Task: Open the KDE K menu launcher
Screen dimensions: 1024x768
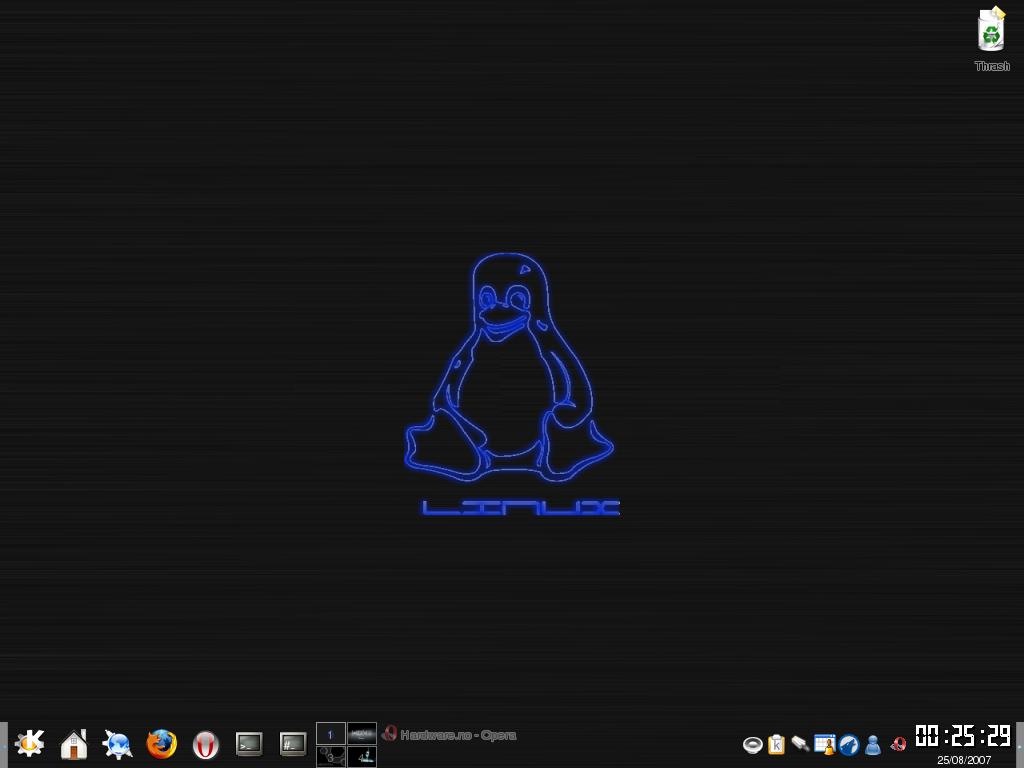Action: coord(29,744)
